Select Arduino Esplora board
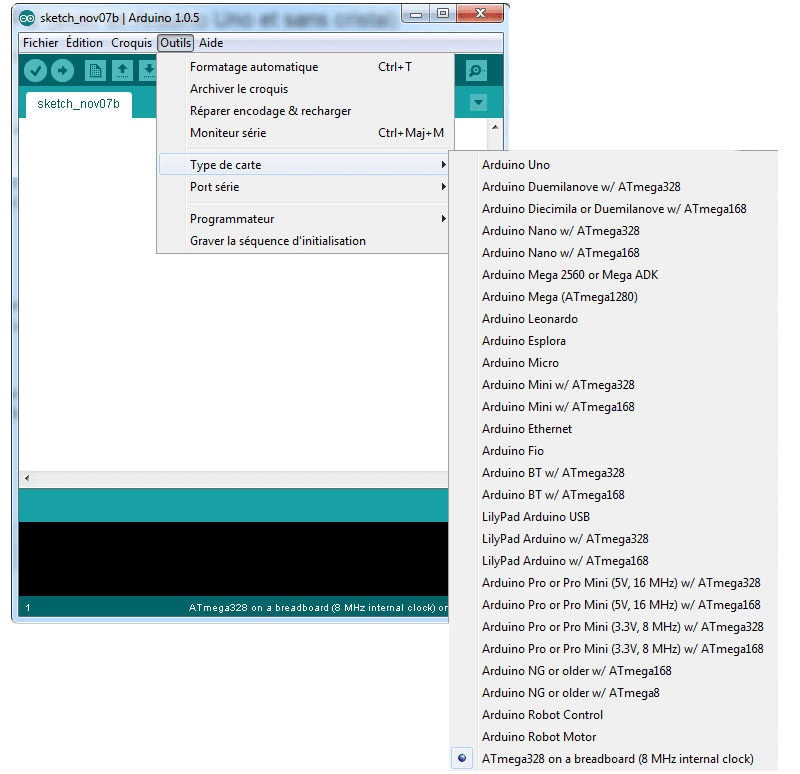This screenshot has height=774, width=800. click(x=614, y=341)
